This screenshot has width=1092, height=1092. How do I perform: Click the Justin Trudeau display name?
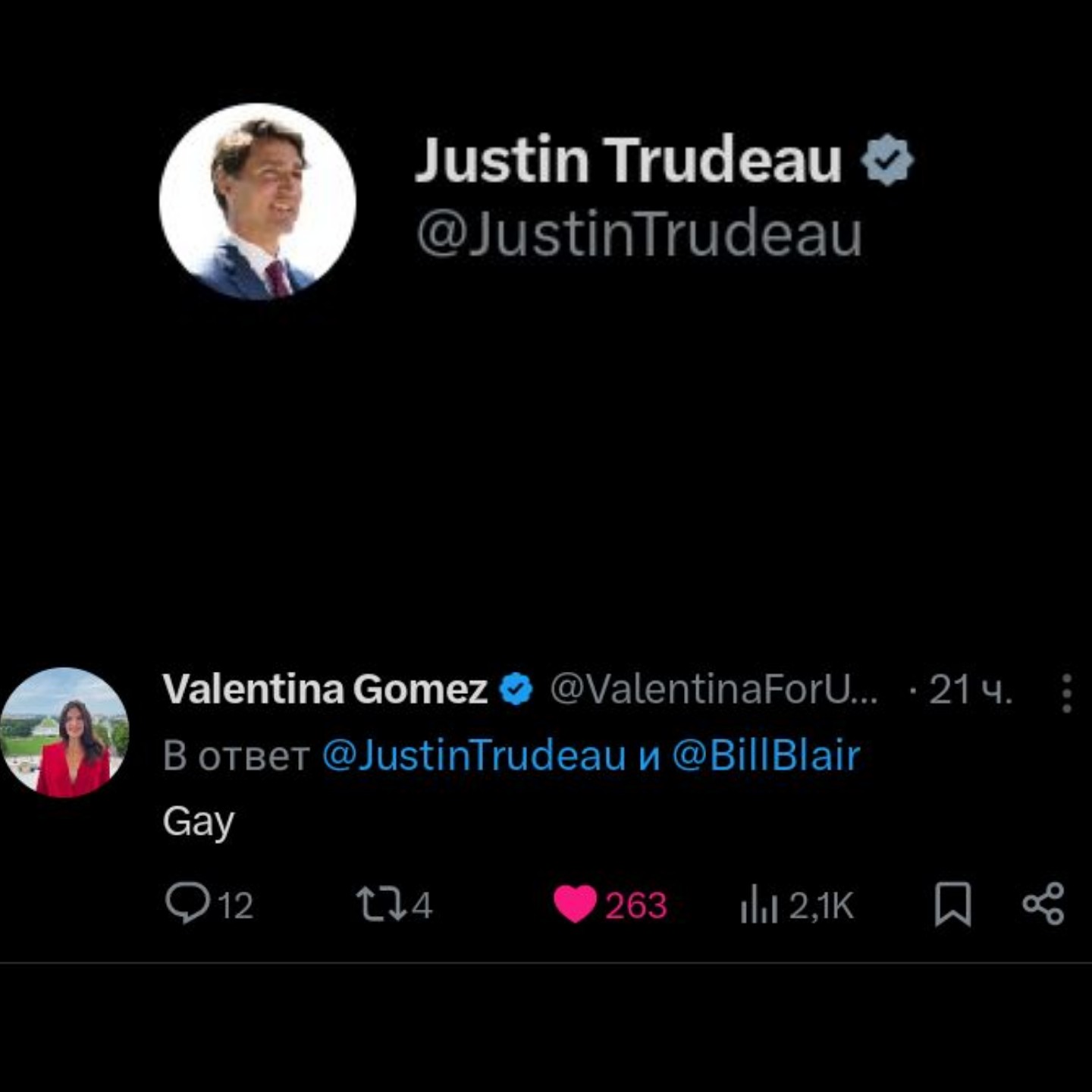[x=628, y=161]
